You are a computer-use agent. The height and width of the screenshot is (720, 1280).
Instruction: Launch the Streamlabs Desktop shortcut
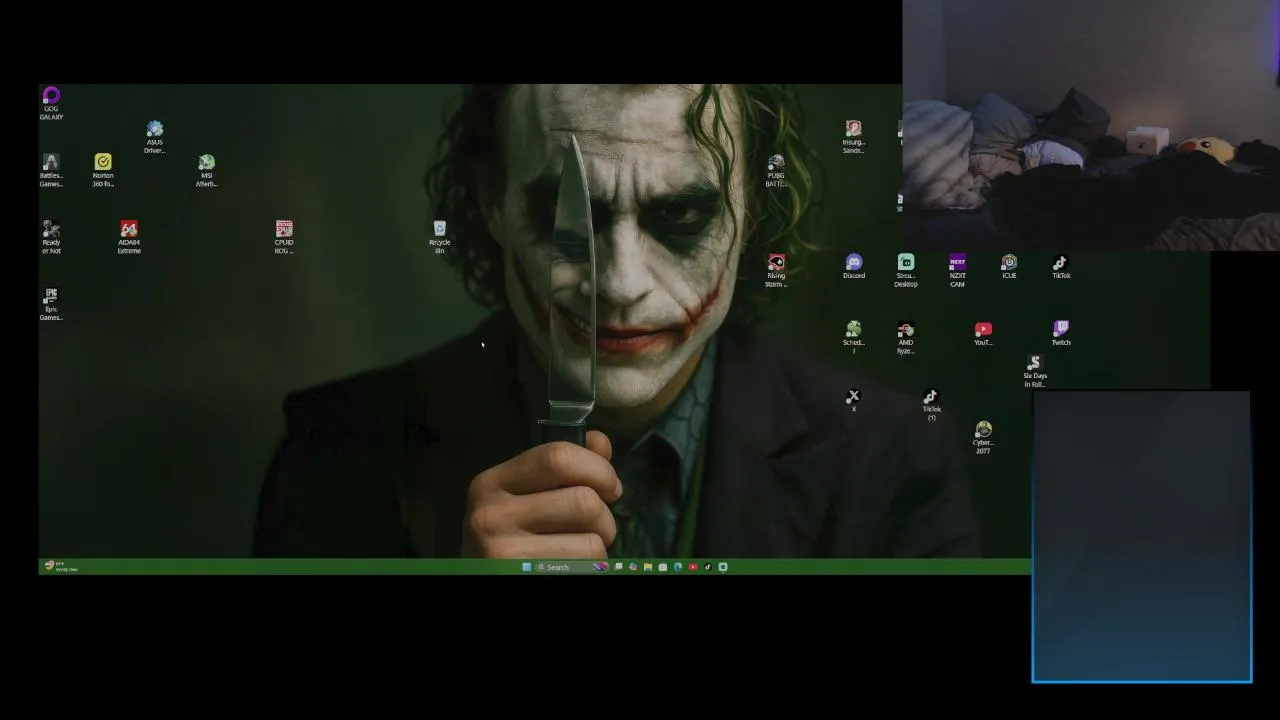point(905,270)
